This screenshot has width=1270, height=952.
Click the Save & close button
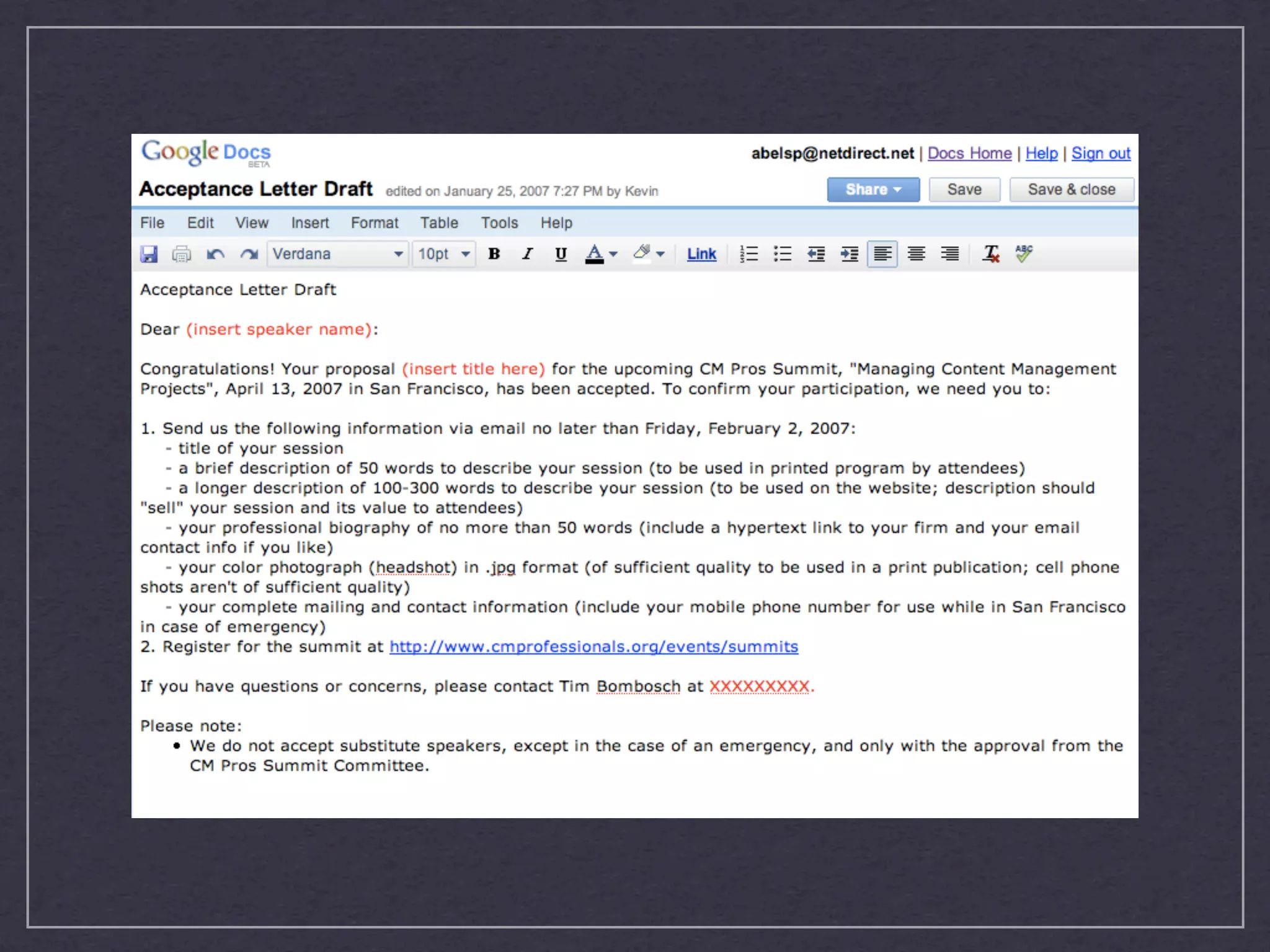[x=1072, y=190]
